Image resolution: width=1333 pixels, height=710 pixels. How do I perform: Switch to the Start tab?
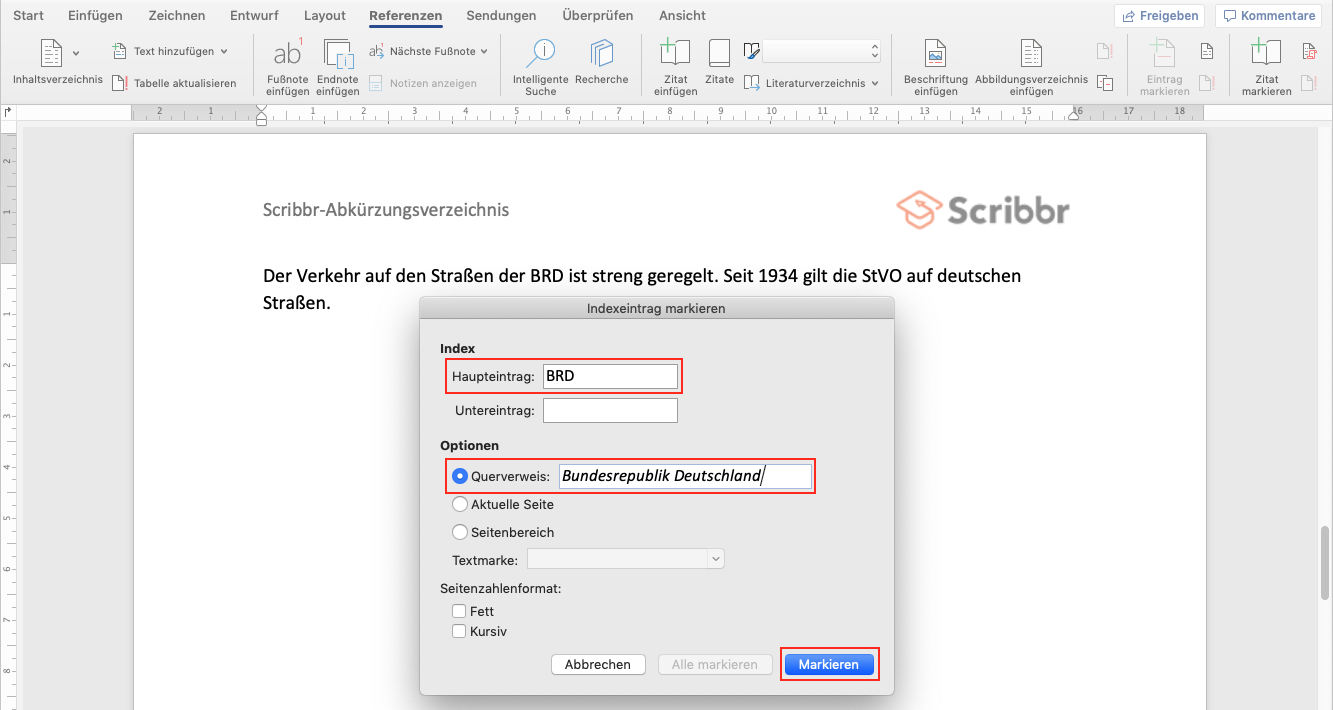28,15
